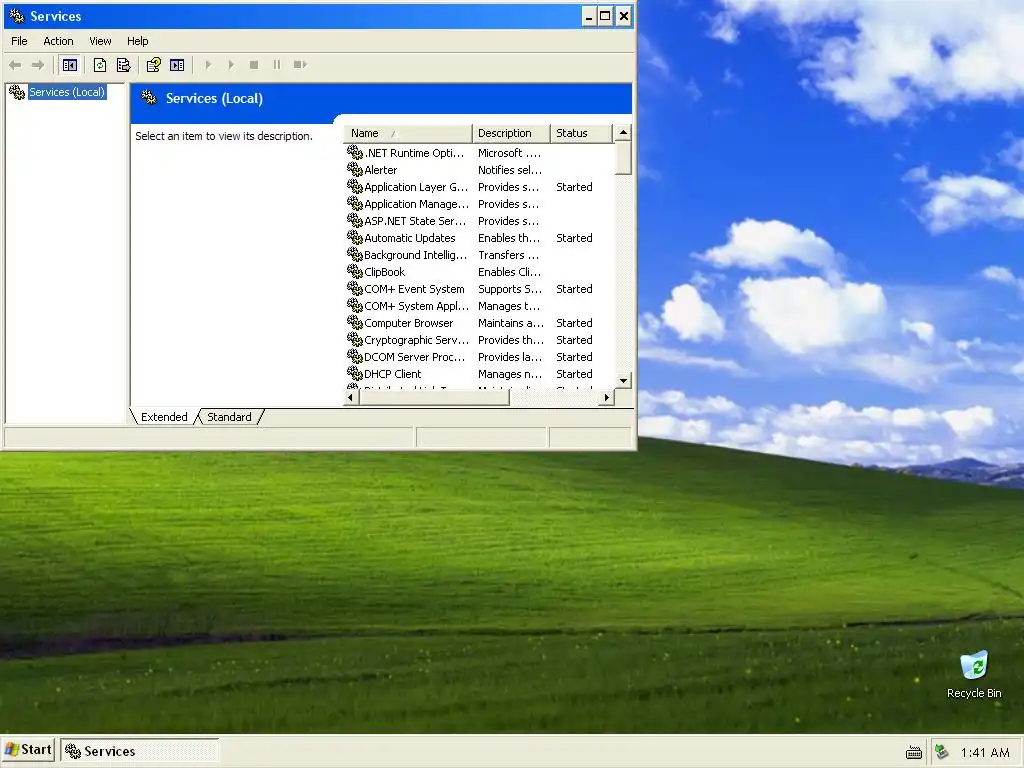
Task: Click the Start Service play icon
Action: (x=208, y=65)
